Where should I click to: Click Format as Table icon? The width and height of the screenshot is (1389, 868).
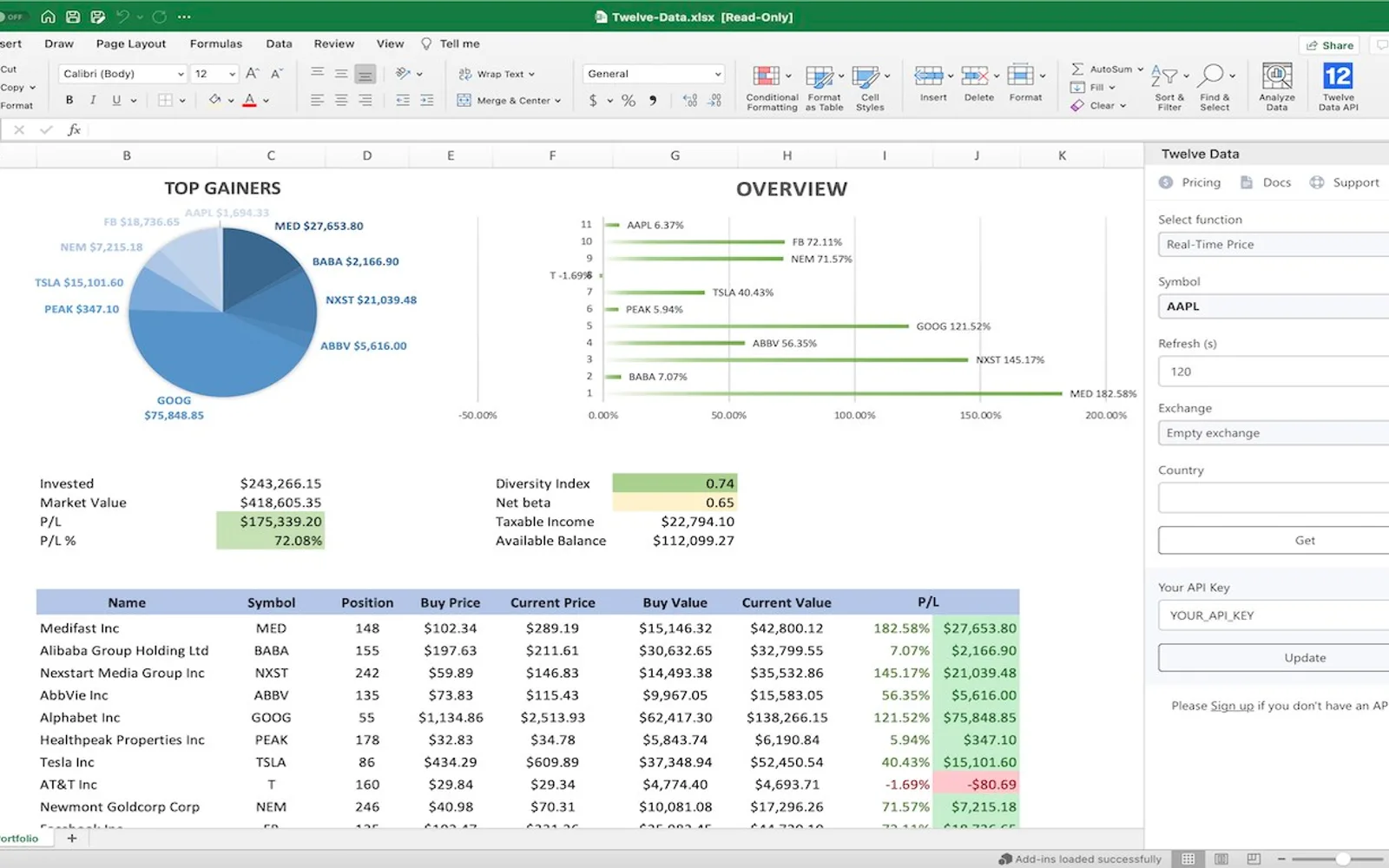point(819,76)
